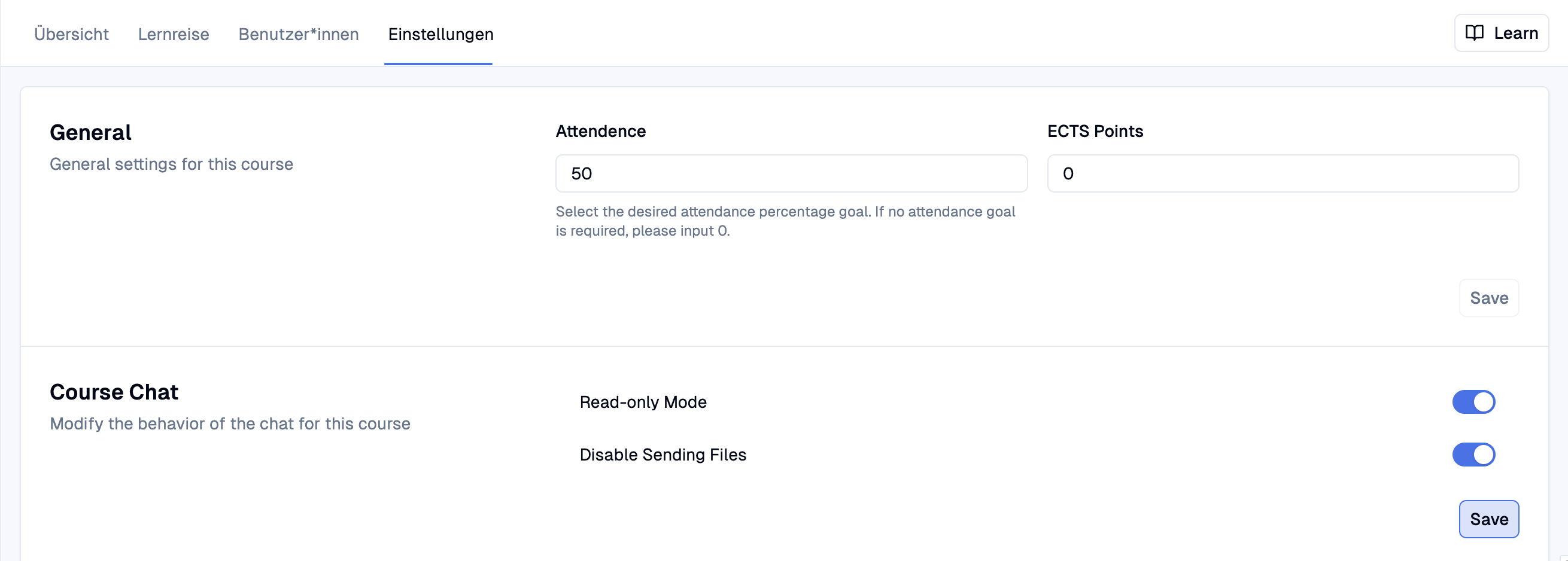Click the Attendence field label
Screen dimensions: 1568x561
point(600,131)
